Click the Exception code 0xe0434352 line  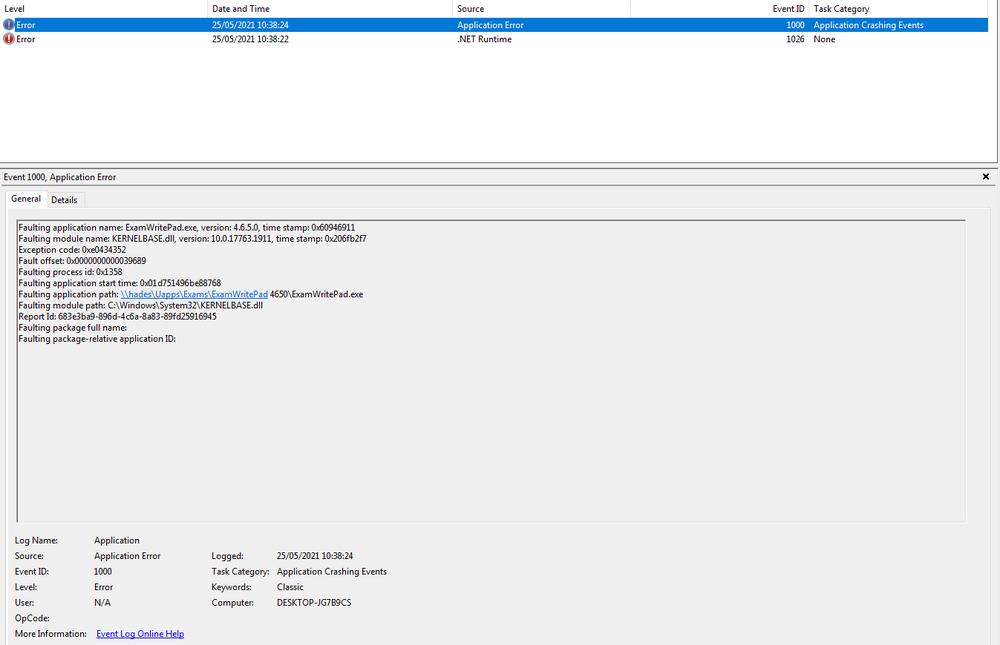pyautogui.click(x=72, y=249)
